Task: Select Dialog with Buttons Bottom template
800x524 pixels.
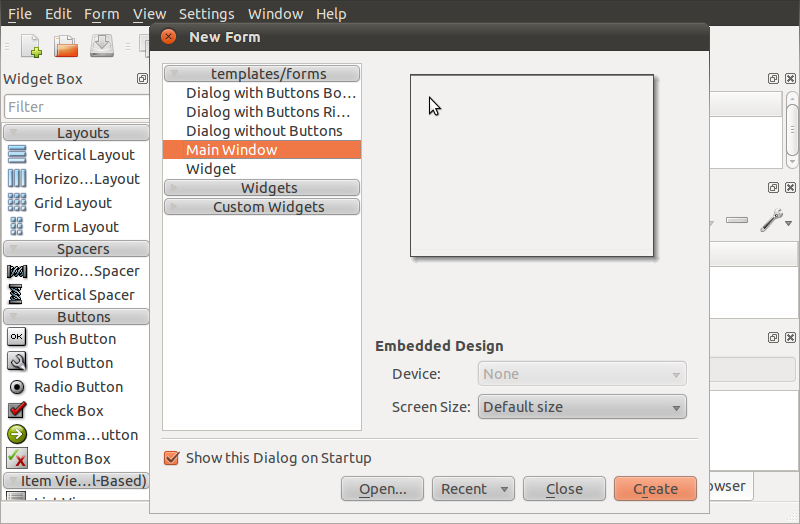Action: point(262,93)
